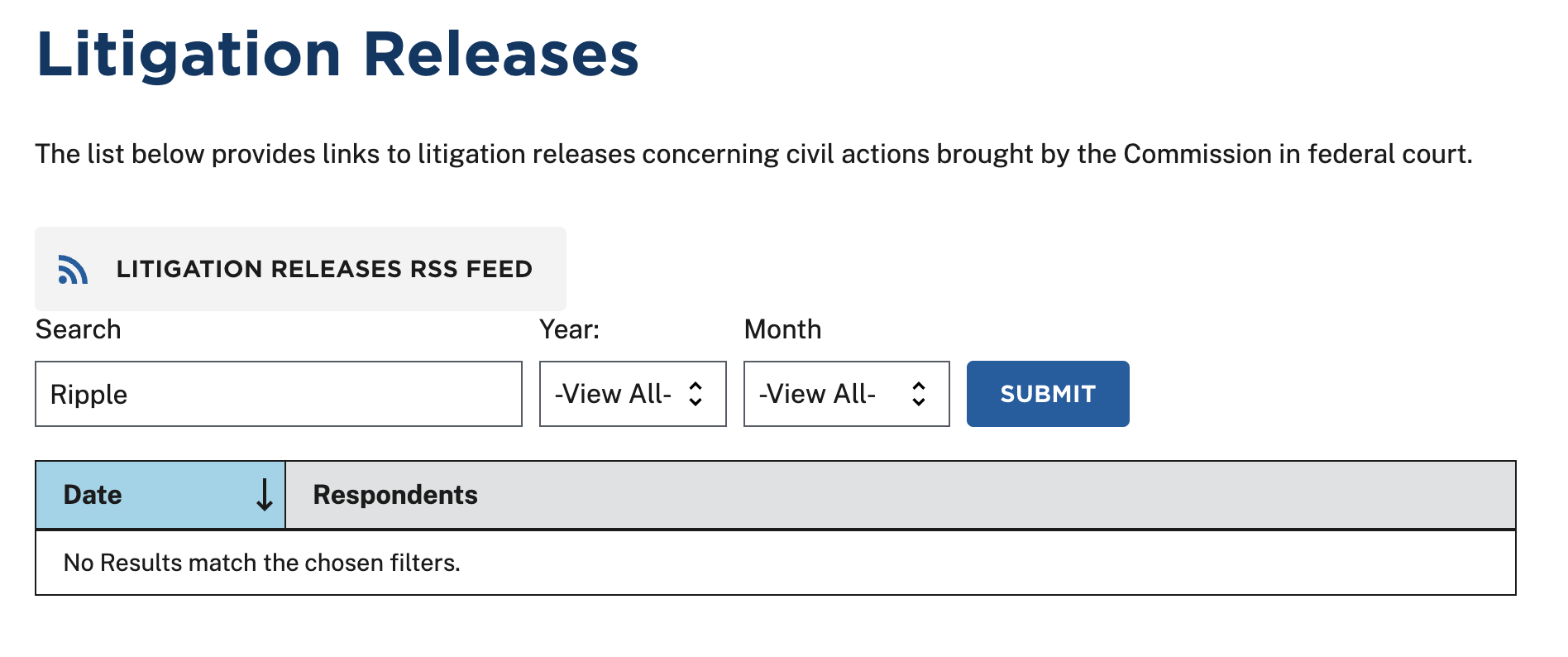Click the Month dropdown chevron arrows

pos(918,394)
